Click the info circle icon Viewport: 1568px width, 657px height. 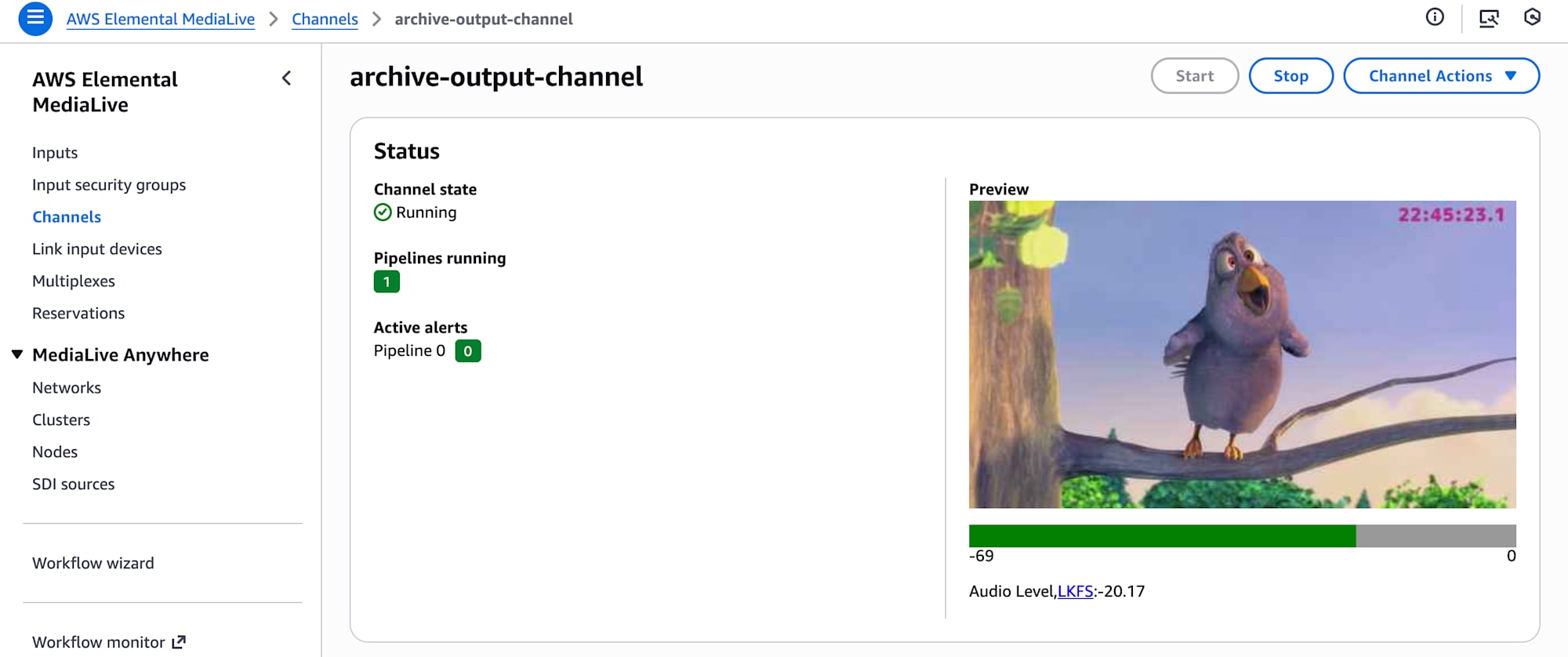coord(1435,17)
